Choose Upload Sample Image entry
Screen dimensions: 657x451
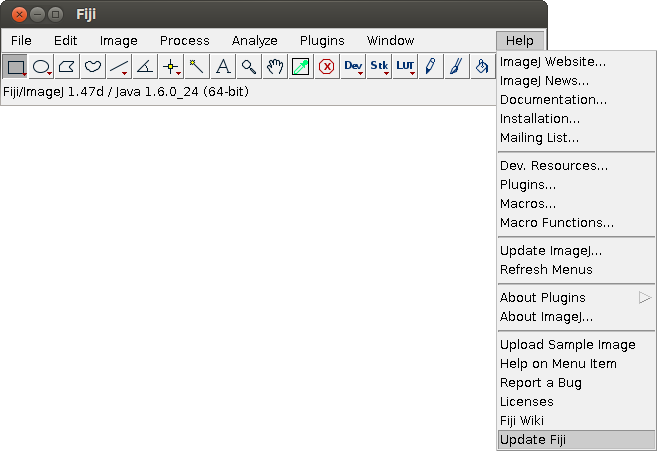(x=576, y=345)
